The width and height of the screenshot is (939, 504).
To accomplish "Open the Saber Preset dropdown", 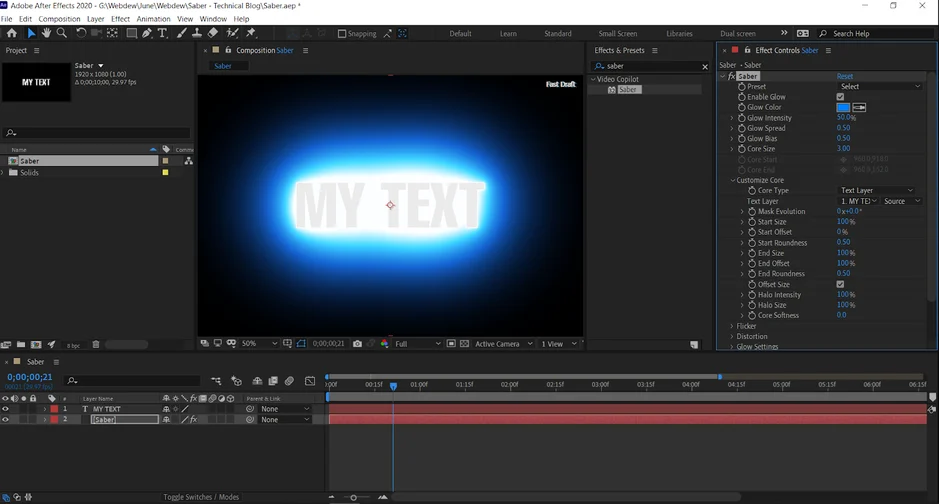I will click(878, 86).
